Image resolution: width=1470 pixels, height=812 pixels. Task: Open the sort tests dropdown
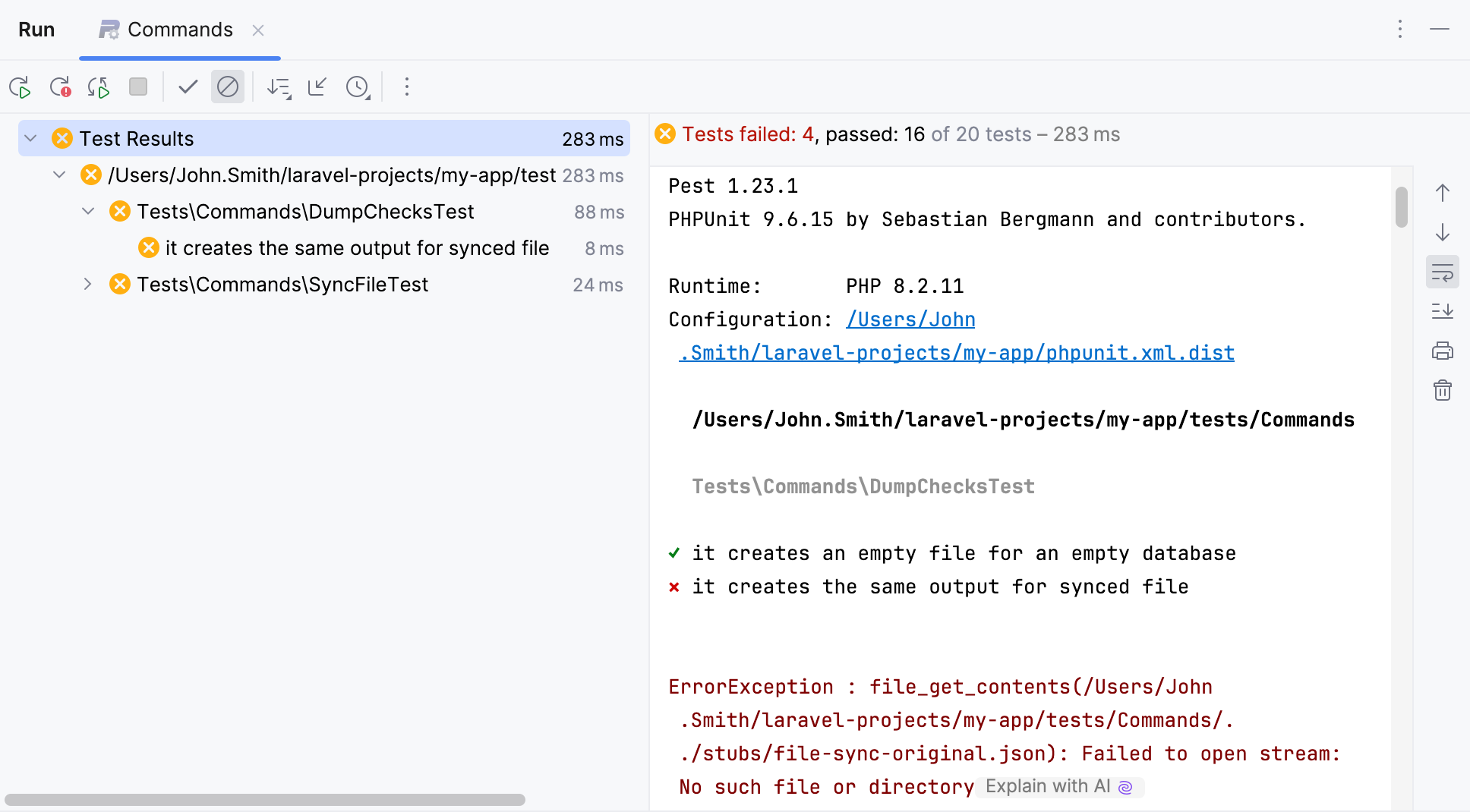279,87
